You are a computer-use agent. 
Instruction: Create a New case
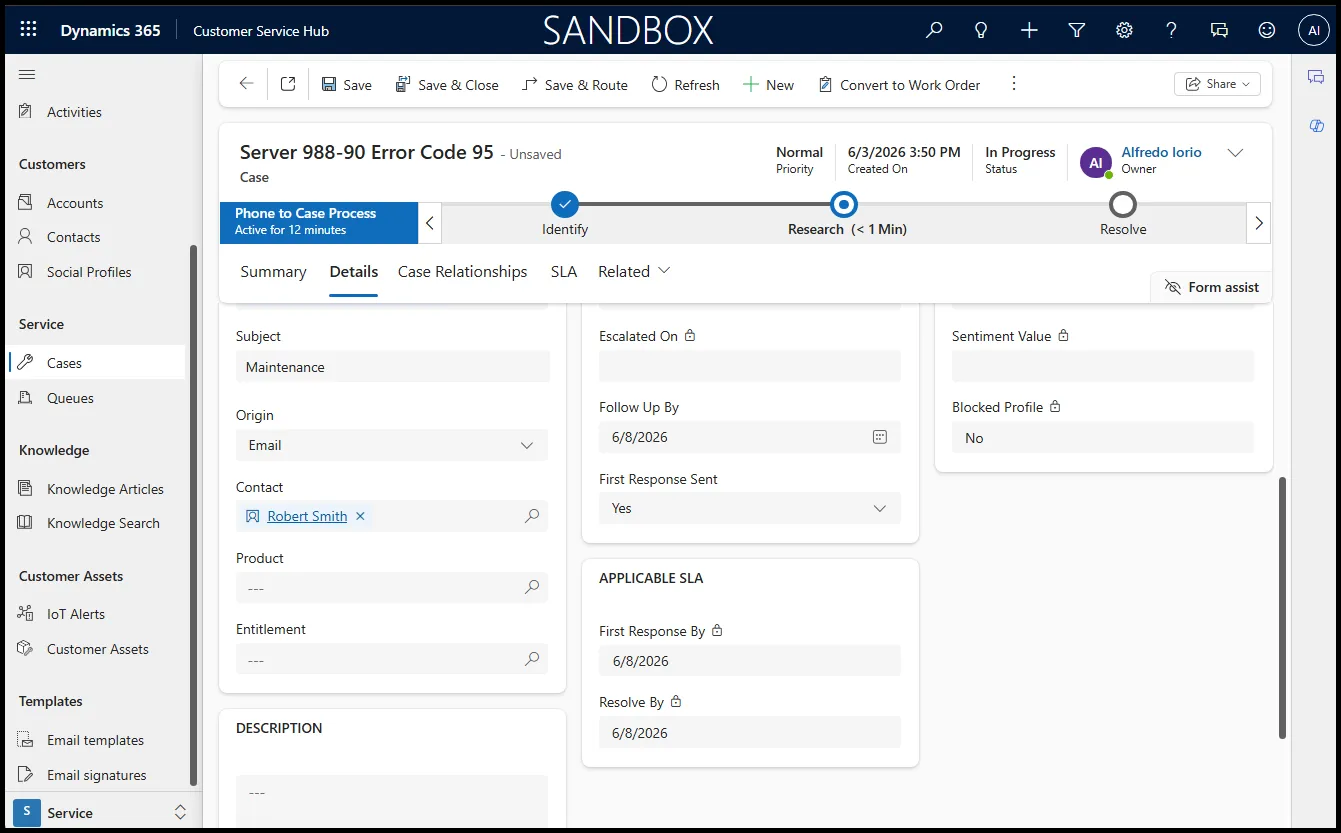768,85
